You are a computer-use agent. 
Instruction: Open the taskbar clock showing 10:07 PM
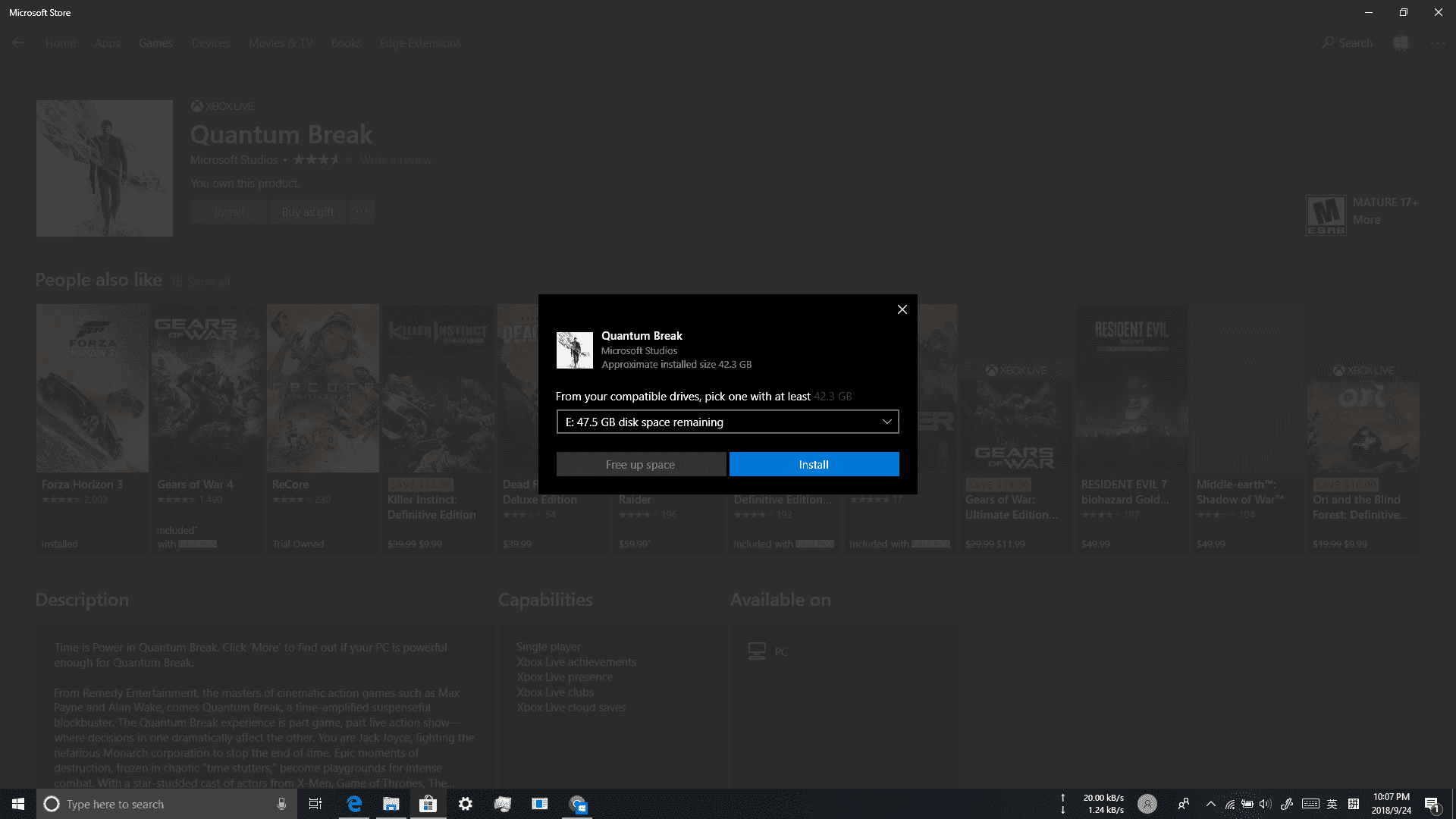(1392, 804)
